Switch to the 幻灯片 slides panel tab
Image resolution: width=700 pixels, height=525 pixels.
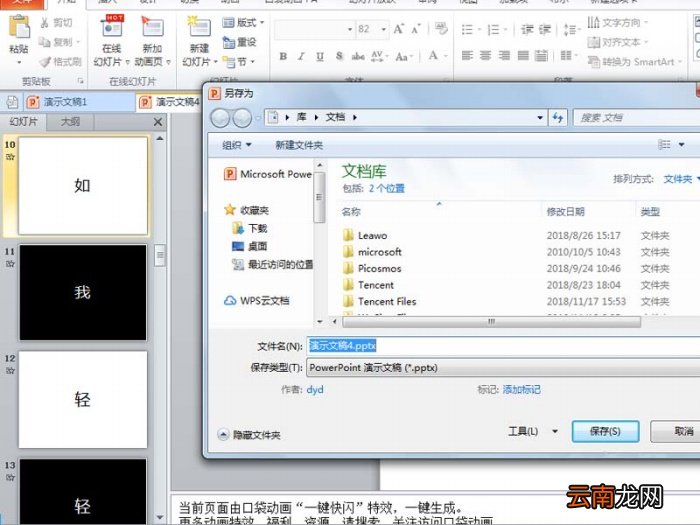pos(23,121)
